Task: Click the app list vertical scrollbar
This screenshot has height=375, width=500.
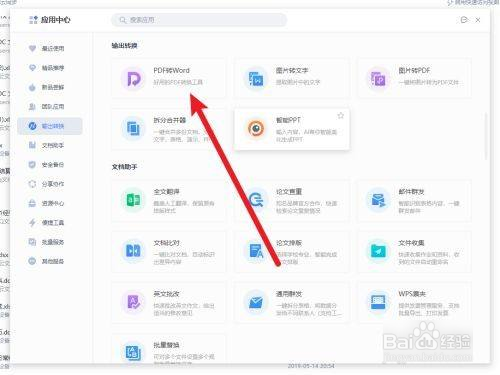Action: tap(486, 137)
